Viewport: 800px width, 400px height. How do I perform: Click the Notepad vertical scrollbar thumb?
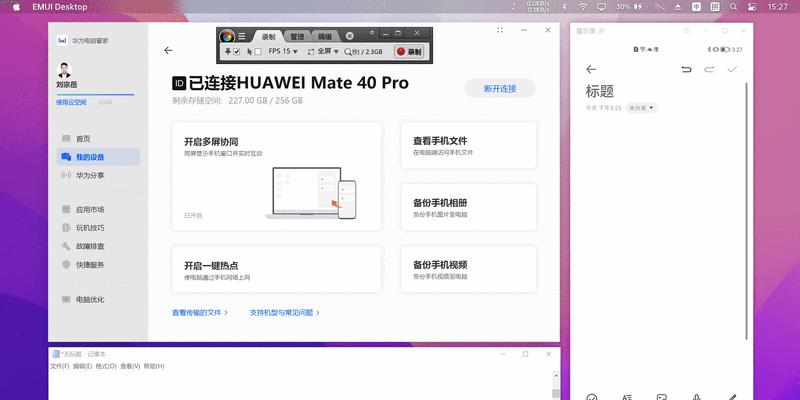click(x=556, y=393)
